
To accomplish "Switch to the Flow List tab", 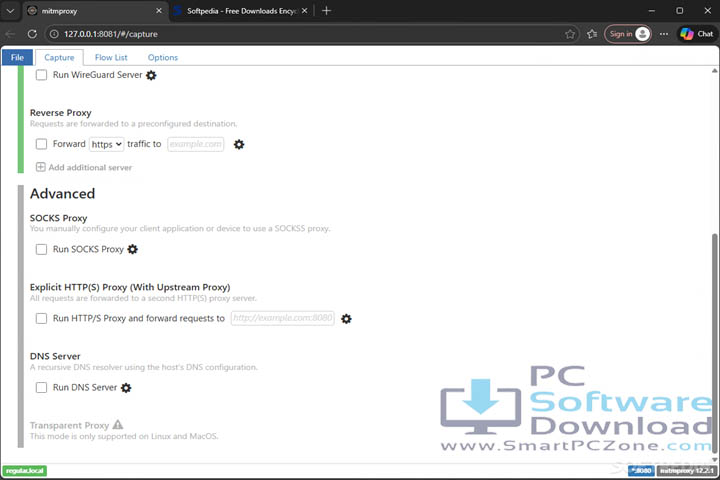I will pos(111,57).
